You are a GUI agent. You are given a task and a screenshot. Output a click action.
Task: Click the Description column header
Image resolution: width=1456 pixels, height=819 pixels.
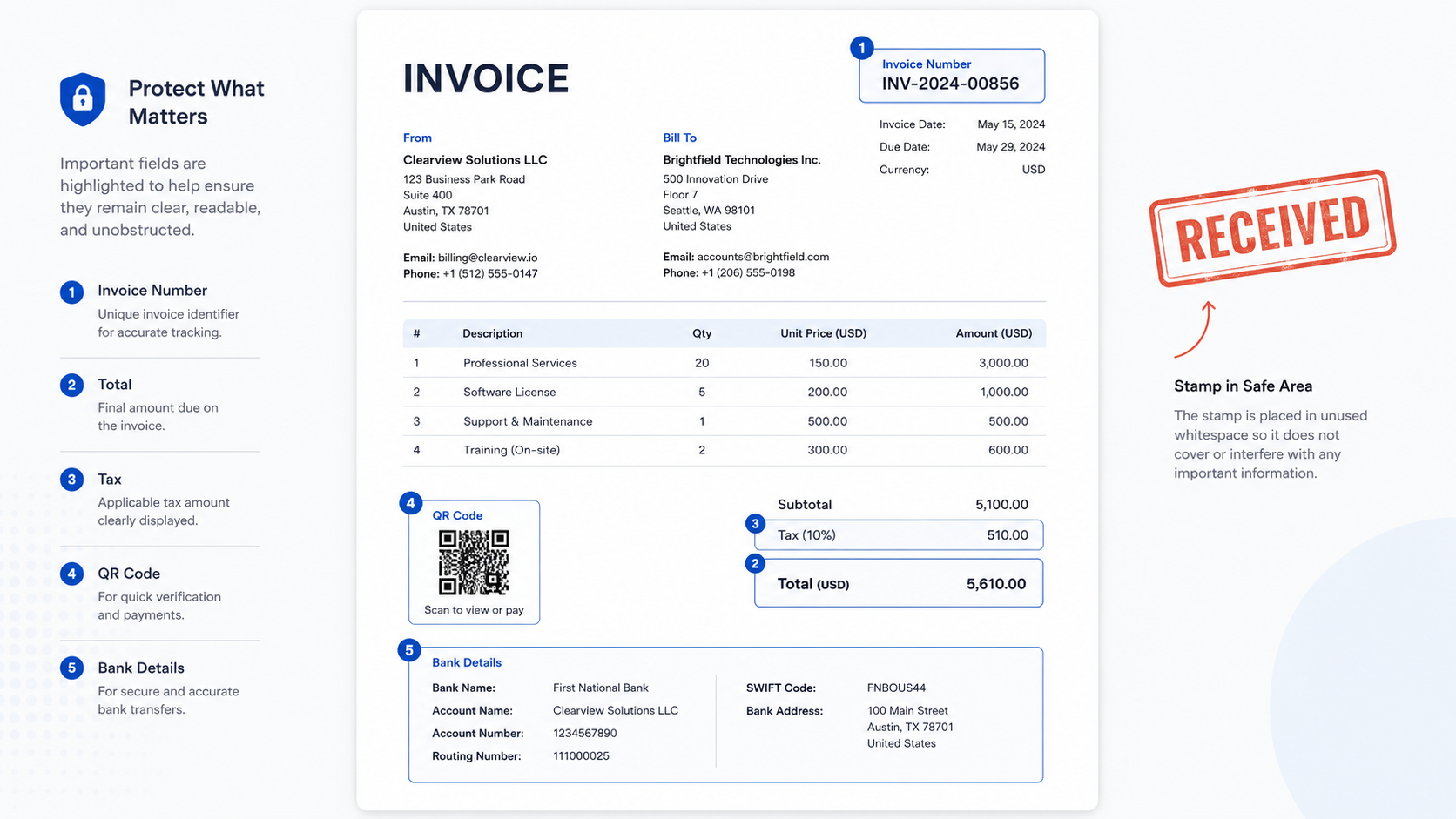493,333
